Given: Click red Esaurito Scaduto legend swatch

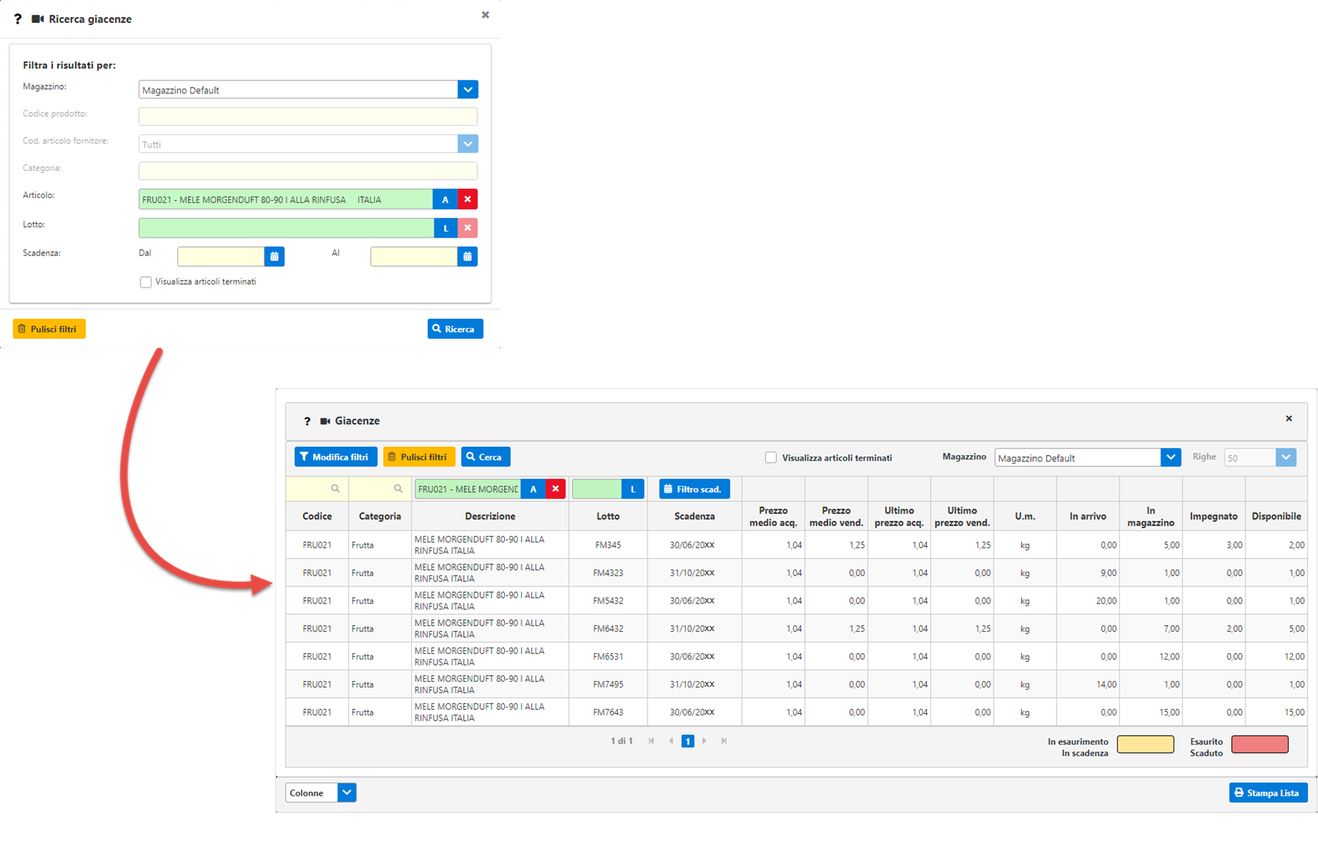Looking at the screenshot, I should click(1260, 744).
